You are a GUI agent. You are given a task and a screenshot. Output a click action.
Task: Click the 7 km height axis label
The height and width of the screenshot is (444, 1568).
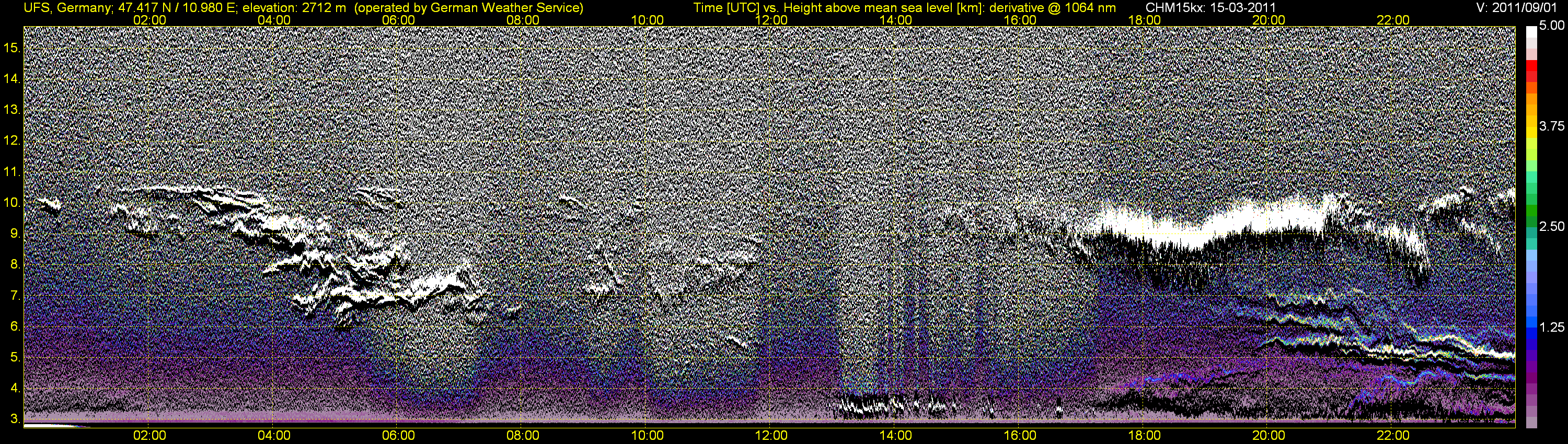15,296
